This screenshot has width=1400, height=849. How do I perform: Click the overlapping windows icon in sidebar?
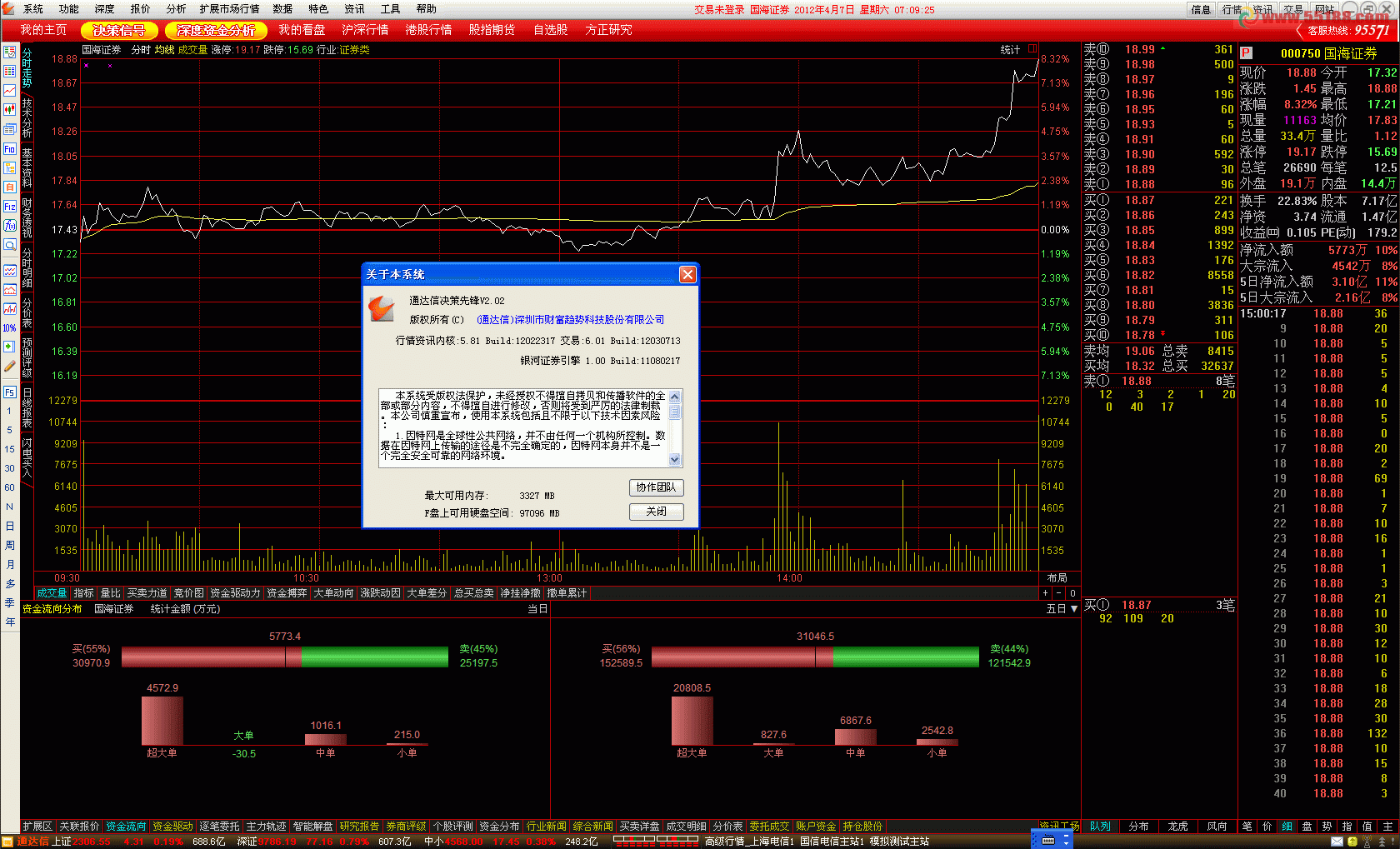point(9,129)
